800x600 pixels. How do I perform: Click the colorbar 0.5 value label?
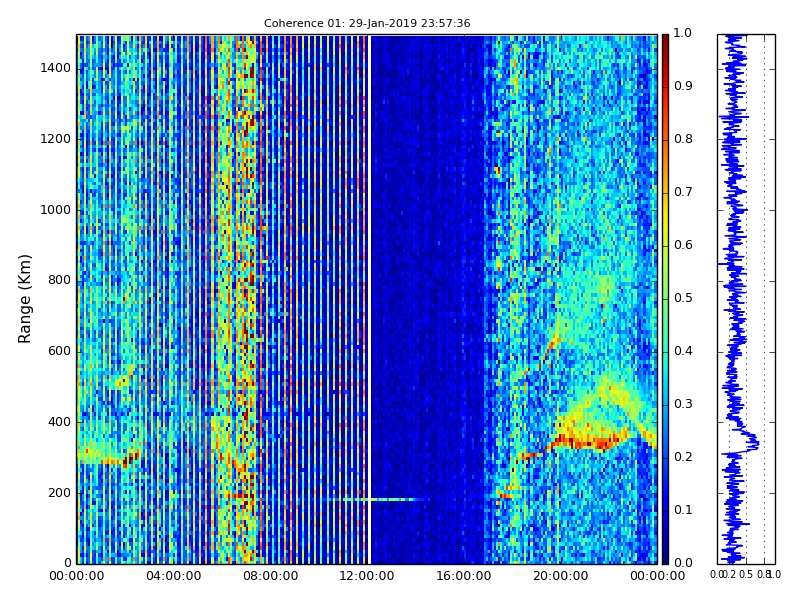coord(683,298)
